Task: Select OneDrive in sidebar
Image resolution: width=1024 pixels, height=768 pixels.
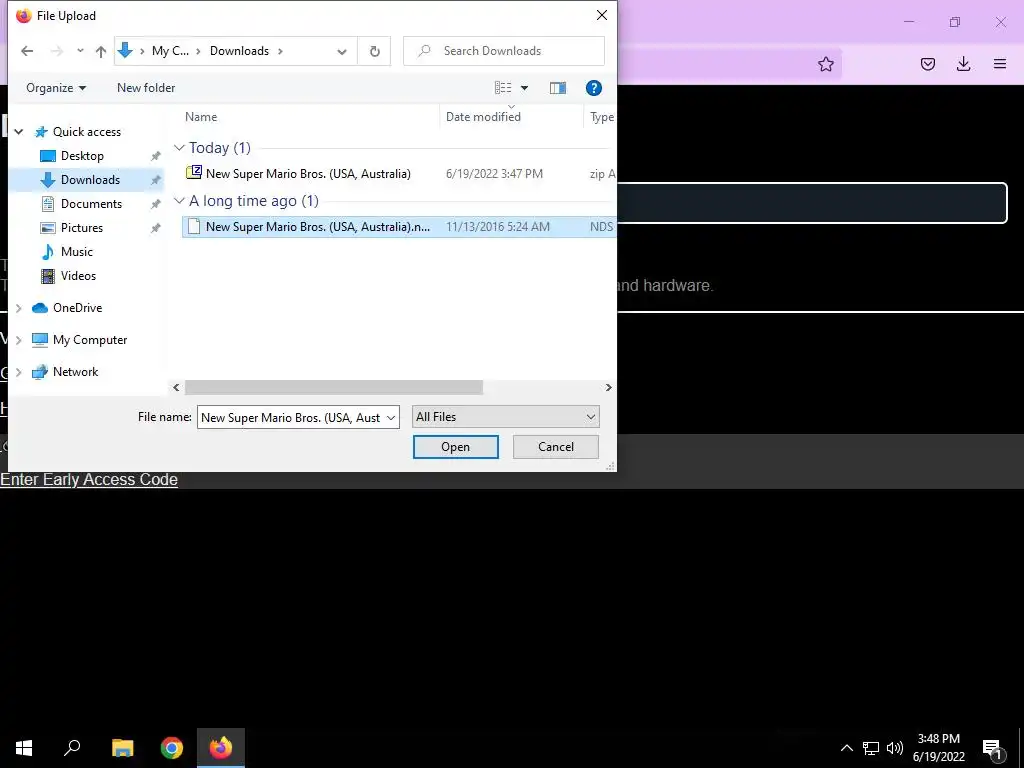Action: pos(77,308)
